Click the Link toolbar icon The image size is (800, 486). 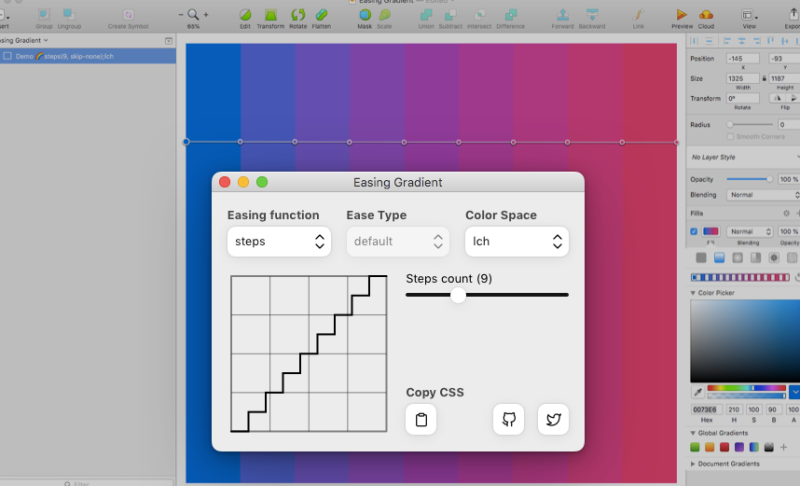click(638, 15)
